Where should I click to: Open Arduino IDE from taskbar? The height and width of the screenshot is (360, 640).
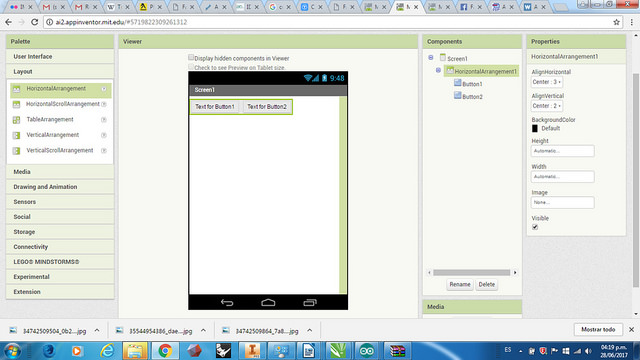[367, 351]
